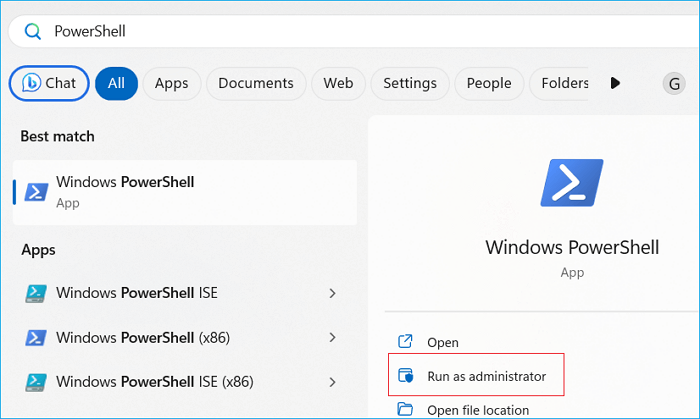
Task: Expand Windows PowerShell ISE (x86) chevron
Action: click(332, 381)
